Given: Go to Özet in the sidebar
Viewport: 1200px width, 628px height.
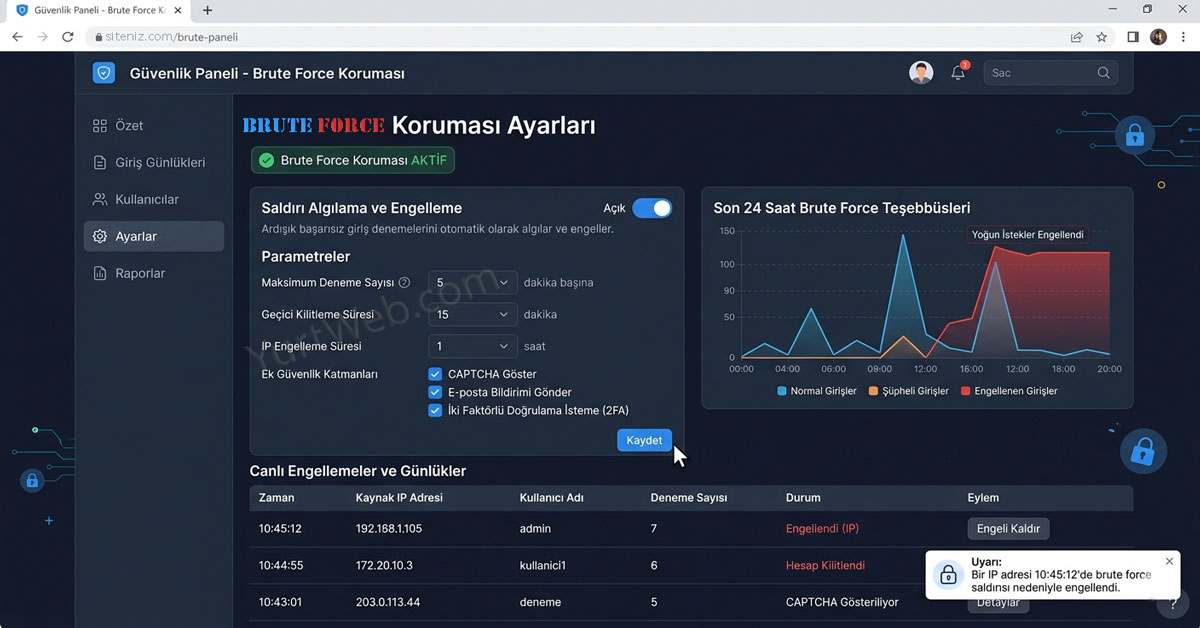Looking at the screenshot, I should tap(154, 126).
